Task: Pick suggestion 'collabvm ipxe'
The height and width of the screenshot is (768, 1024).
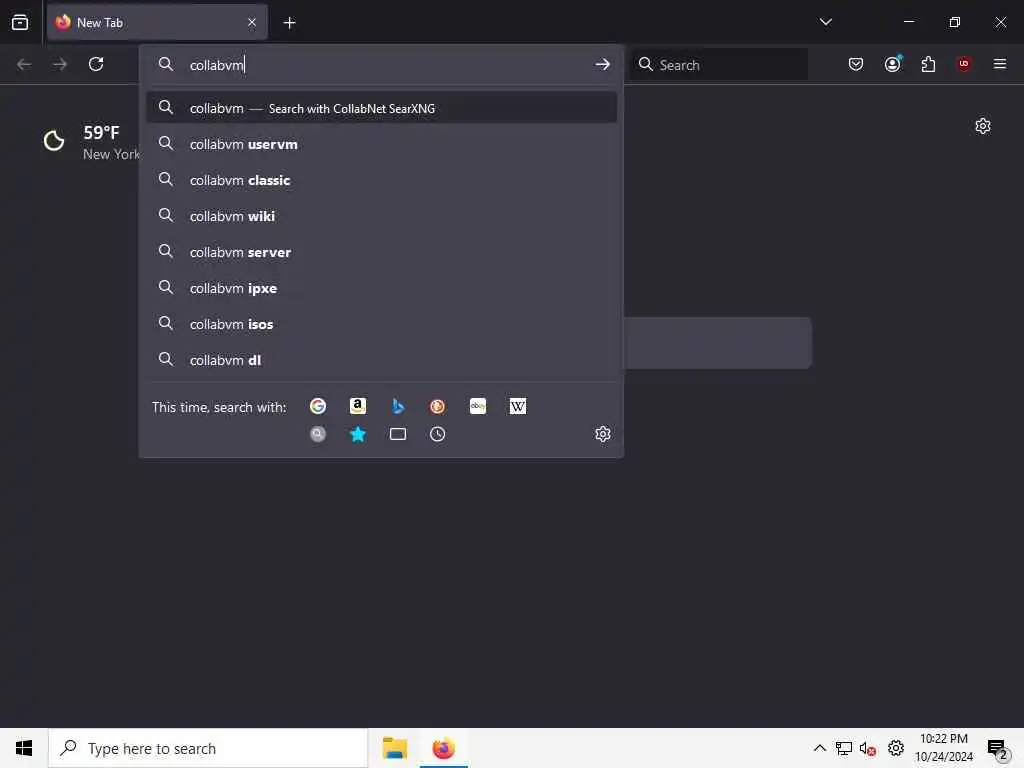Action: pyautogui.click(x=381, y=288)
